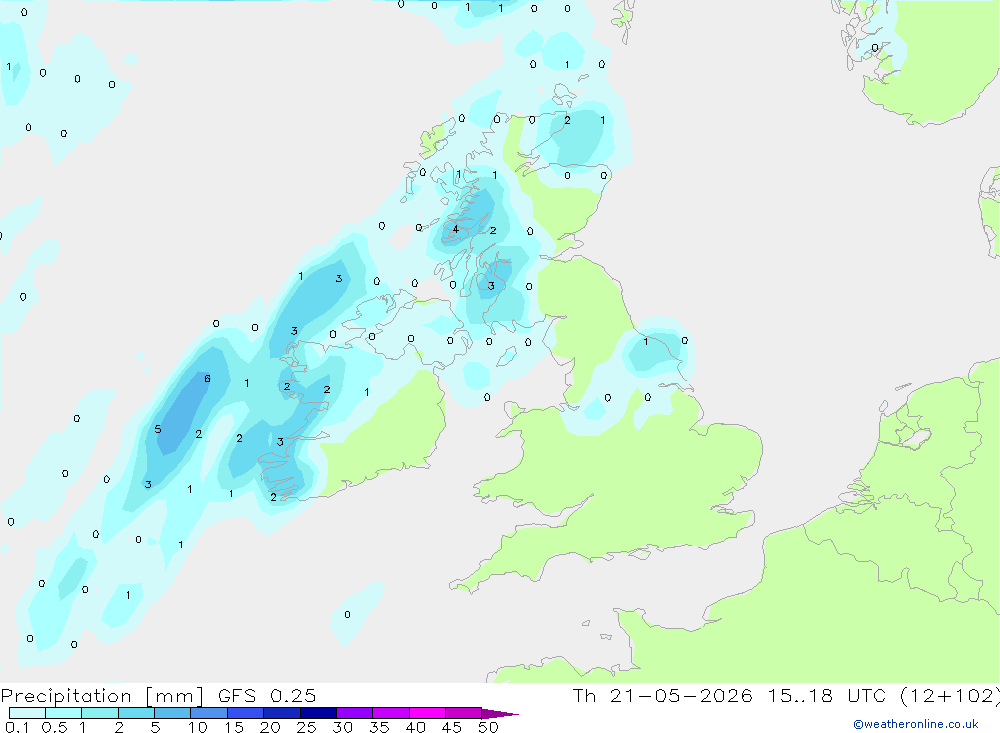
Task: Click the "(12+102)" forecast offset text
Action: pyautogui.click(x=949, y=695)
